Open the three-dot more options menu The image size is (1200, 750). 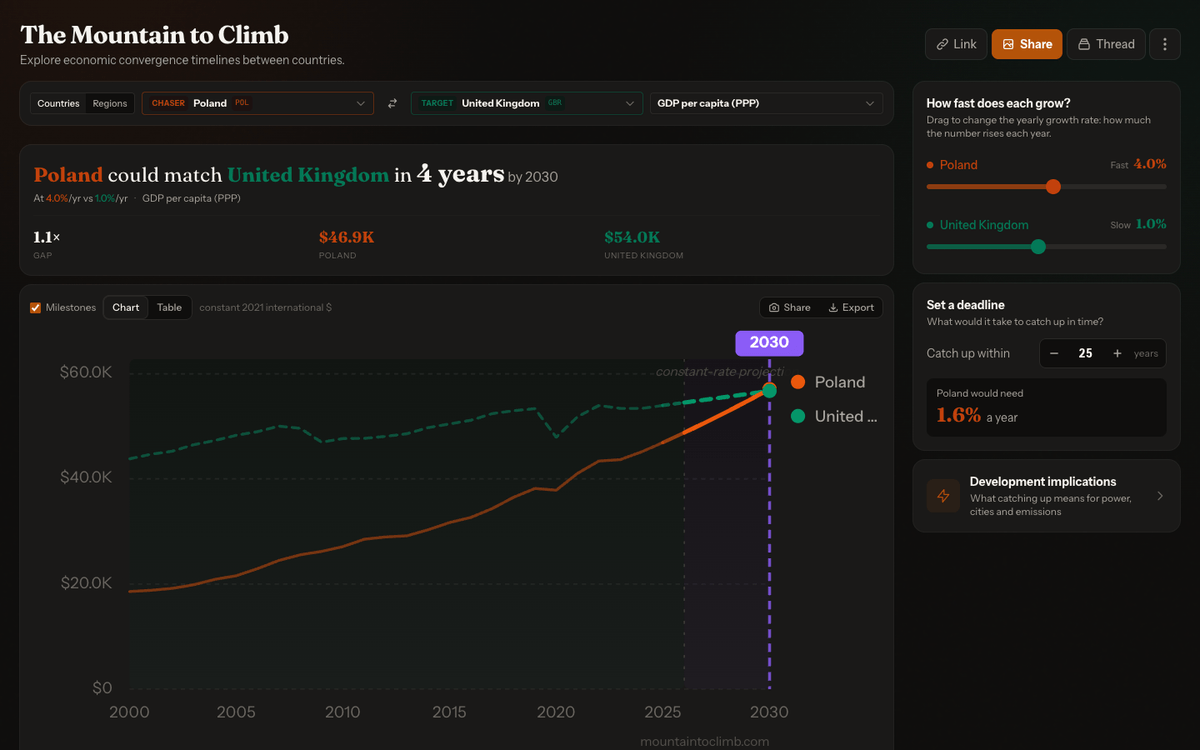[1165, 44]
